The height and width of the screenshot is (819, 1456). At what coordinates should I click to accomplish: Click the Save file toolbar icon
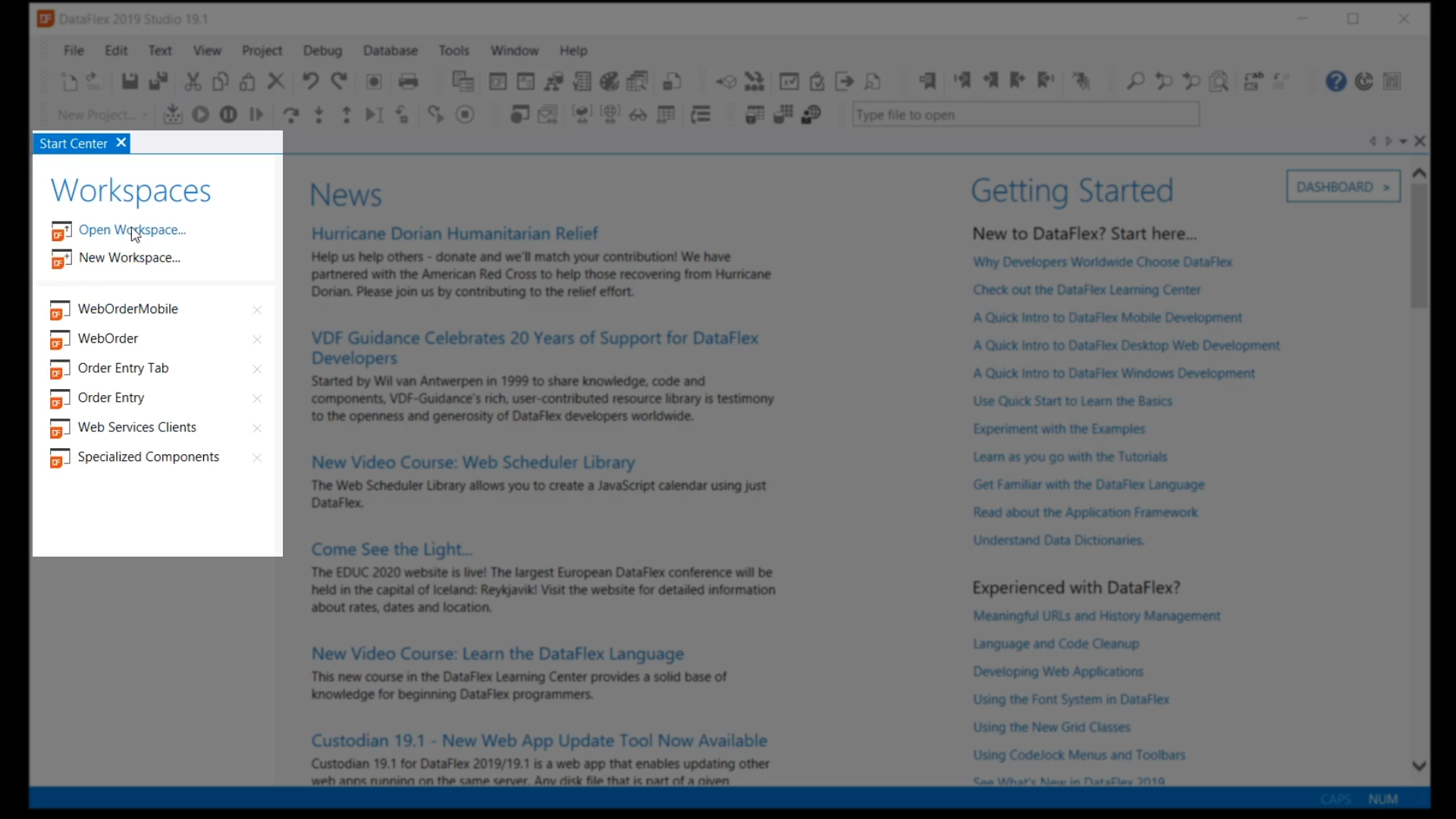[x=130, y=81]
